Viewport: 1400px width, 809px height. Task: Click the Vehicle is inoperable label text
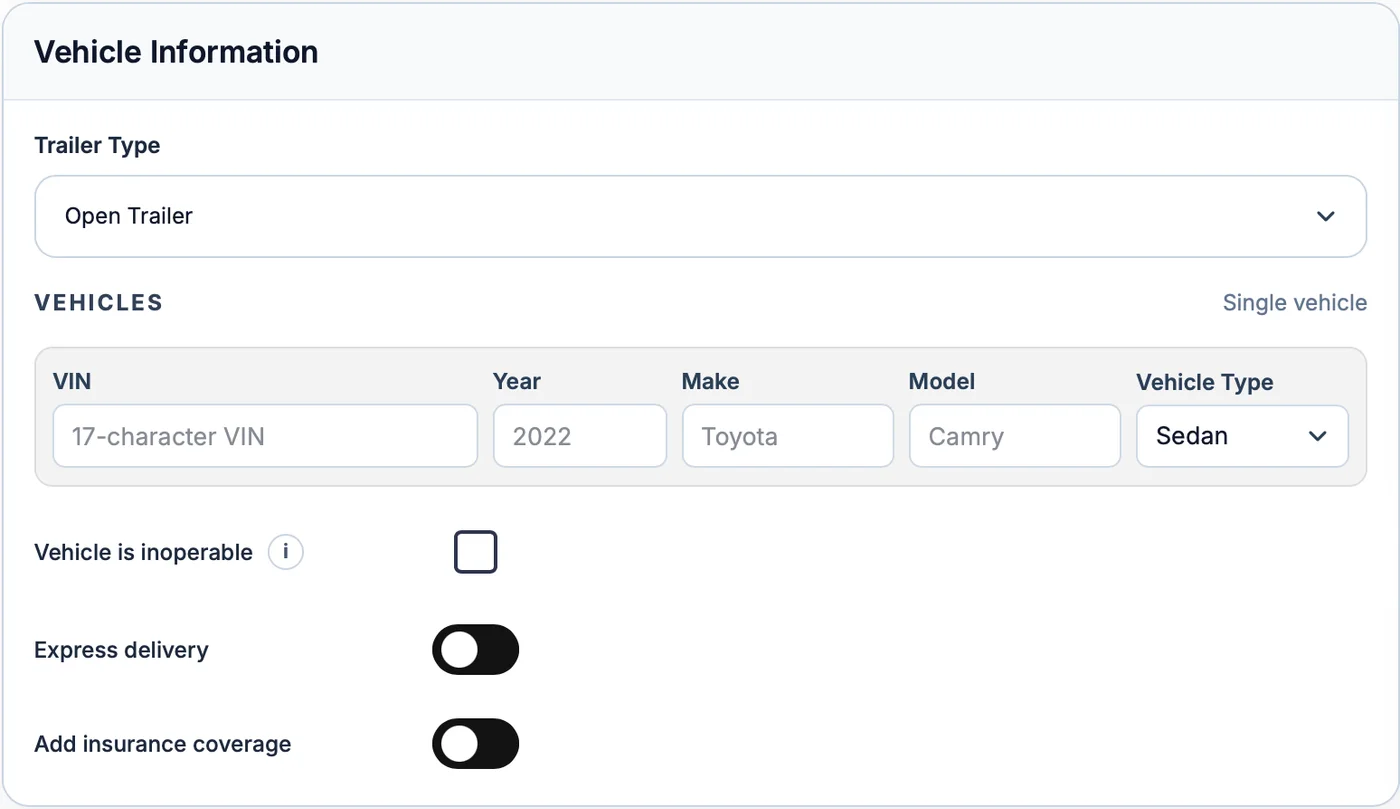[x=143, y=552]
